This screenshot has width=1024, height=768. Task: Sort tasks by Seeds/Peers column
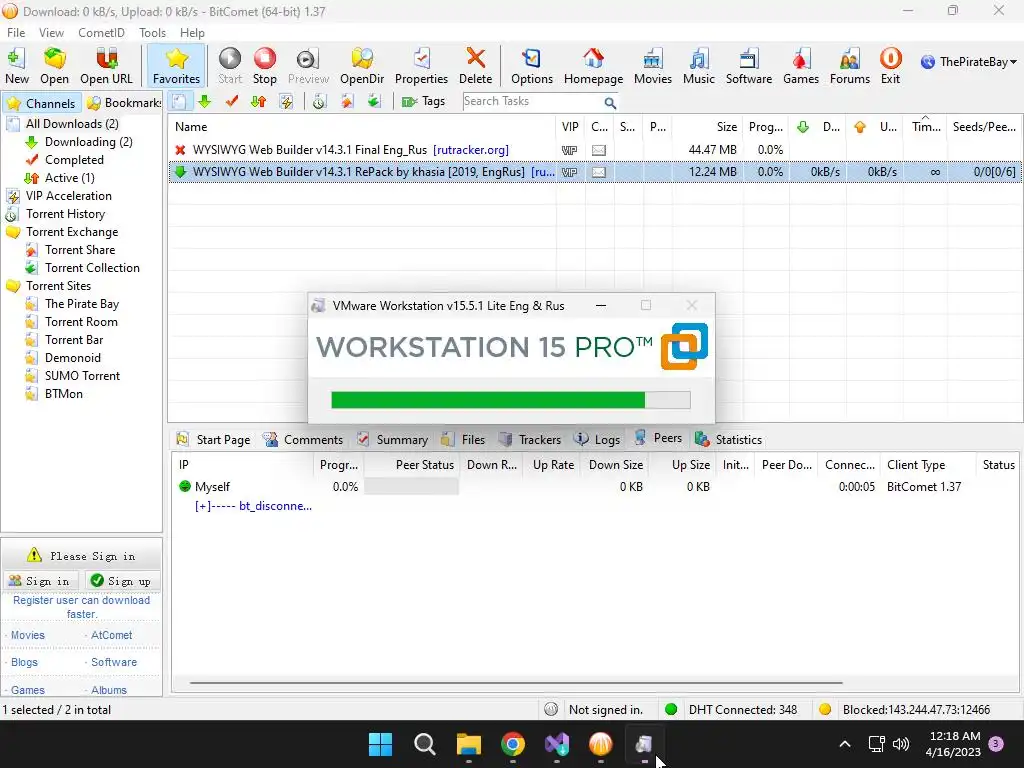click(x=984, y=127)
